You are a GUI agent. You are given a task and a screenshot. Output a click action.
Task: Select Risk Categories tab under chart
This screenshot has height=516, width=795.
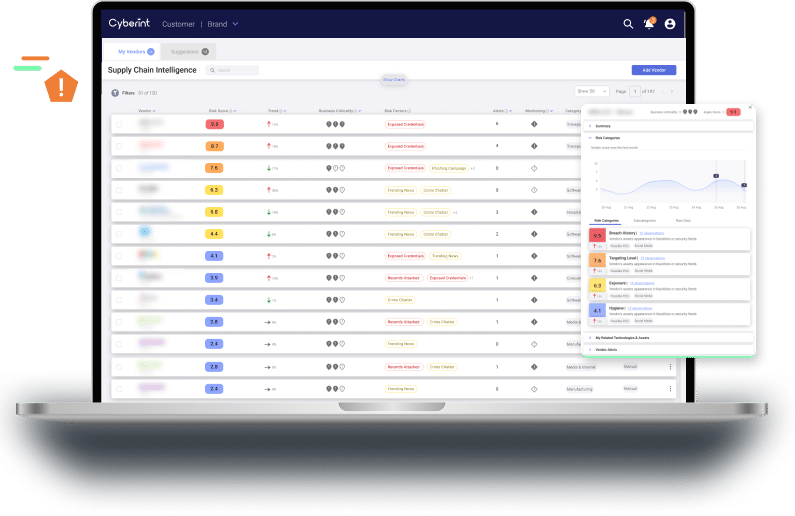(606, 221)
